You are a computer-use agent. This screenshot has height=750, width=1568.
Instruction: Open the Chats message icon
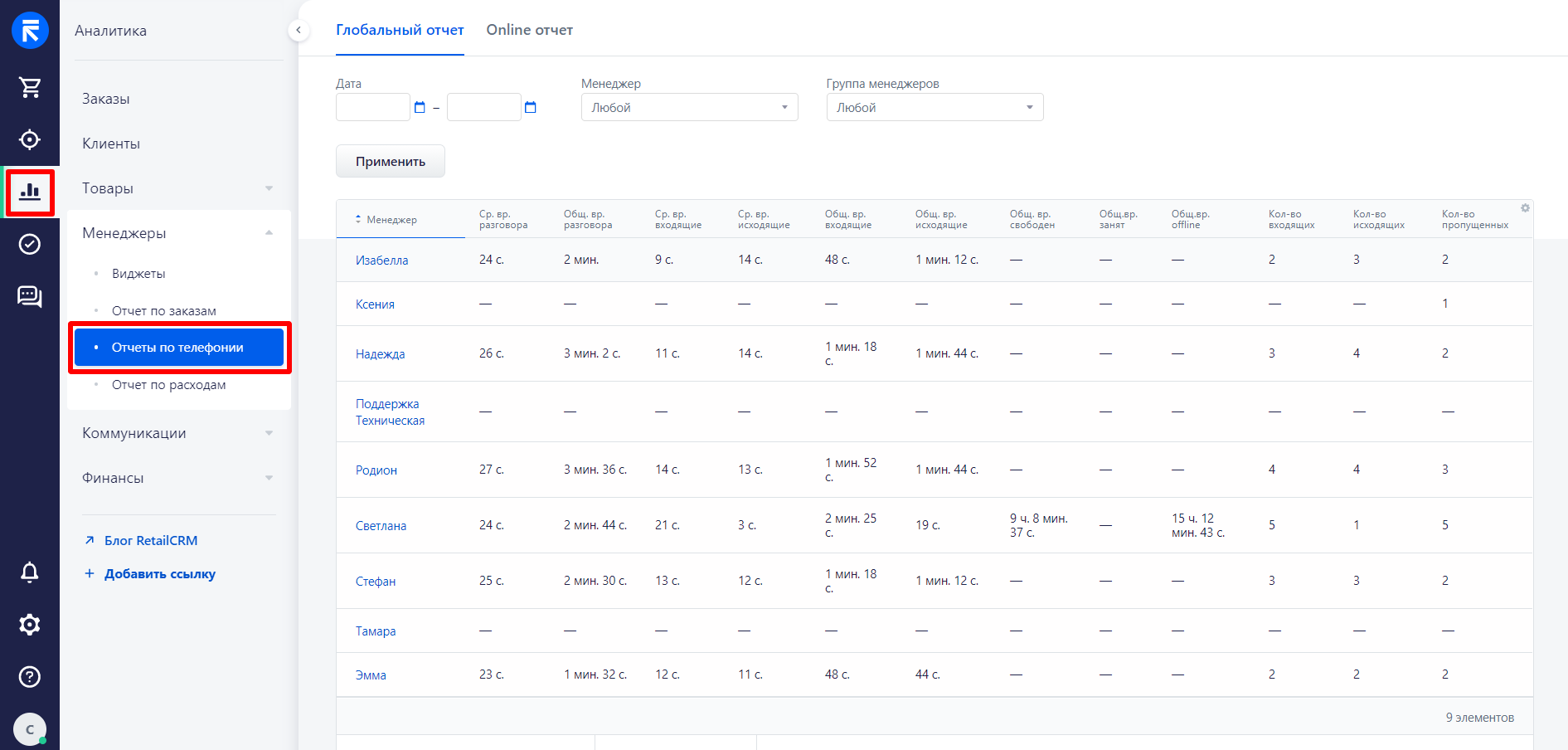pyautogui.click(x=30, y=296)
